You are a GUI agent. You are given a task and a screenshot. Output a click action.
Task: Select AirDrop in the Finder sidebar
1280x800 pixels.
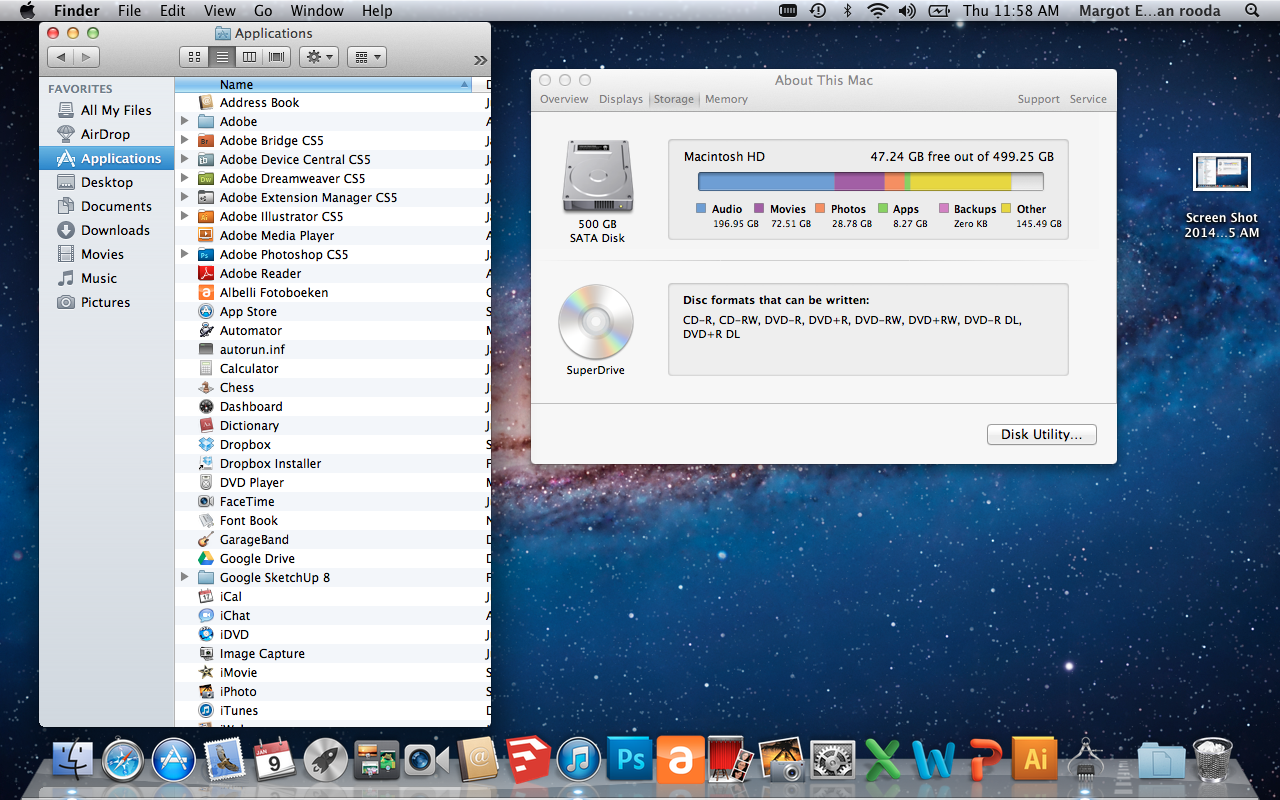click(105, 134)
